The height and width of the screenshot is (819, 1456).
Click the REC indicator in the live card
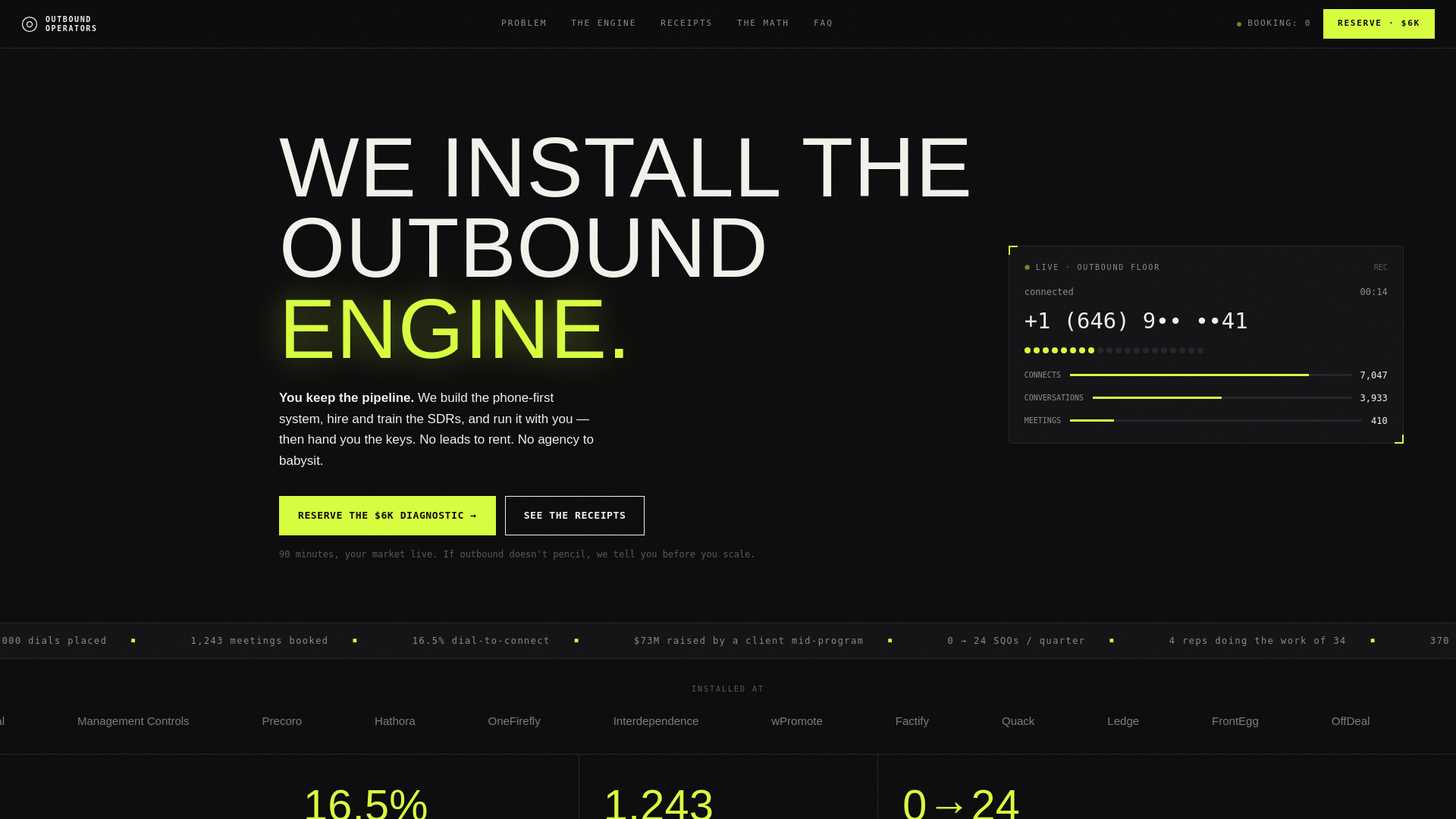click(x=1380, y=267)
